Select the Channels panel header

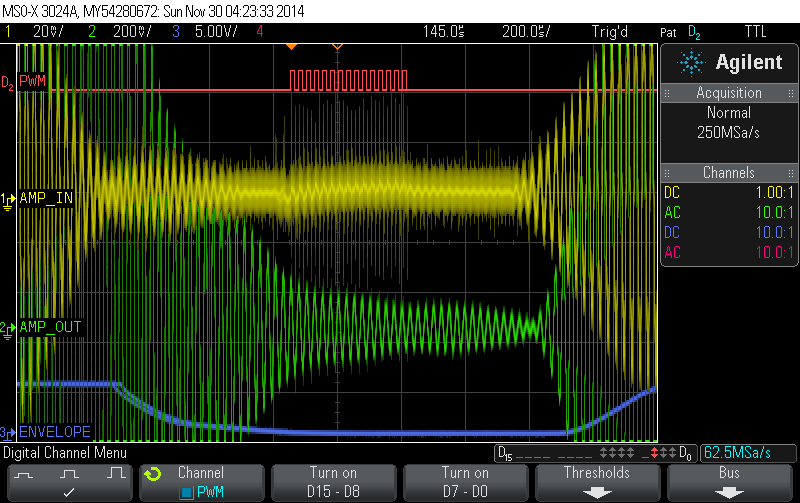click(x=729, y=173)
